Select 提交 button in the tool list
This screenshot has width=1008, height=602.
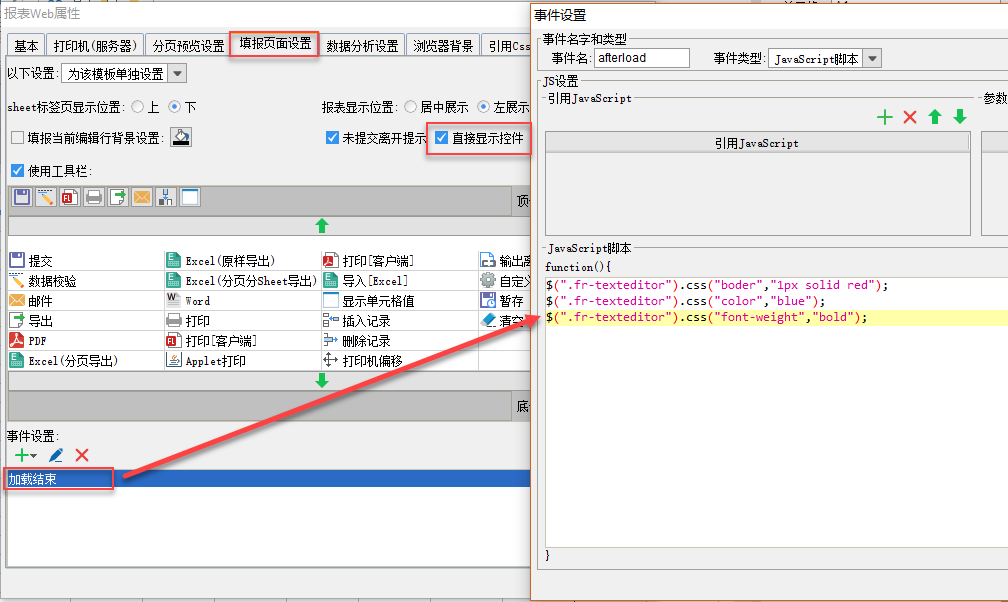31,260
